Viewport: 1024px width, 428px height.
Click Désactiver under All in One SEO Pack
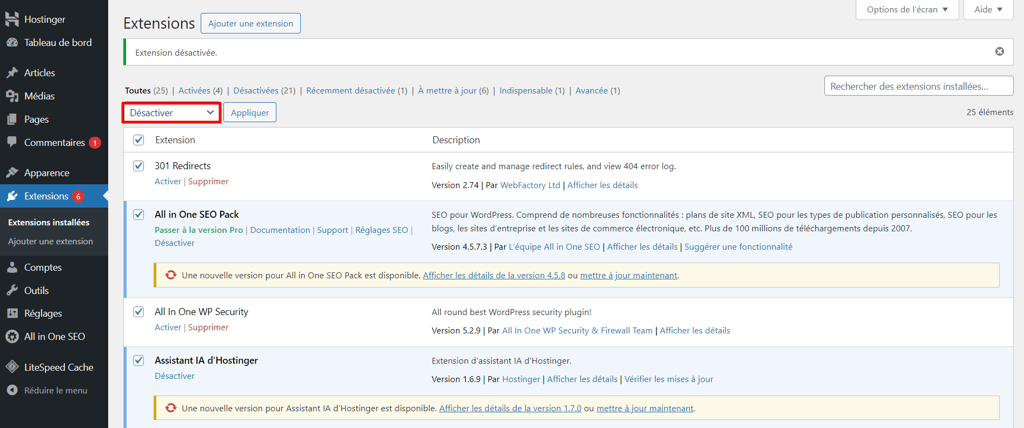pos(174,242)
